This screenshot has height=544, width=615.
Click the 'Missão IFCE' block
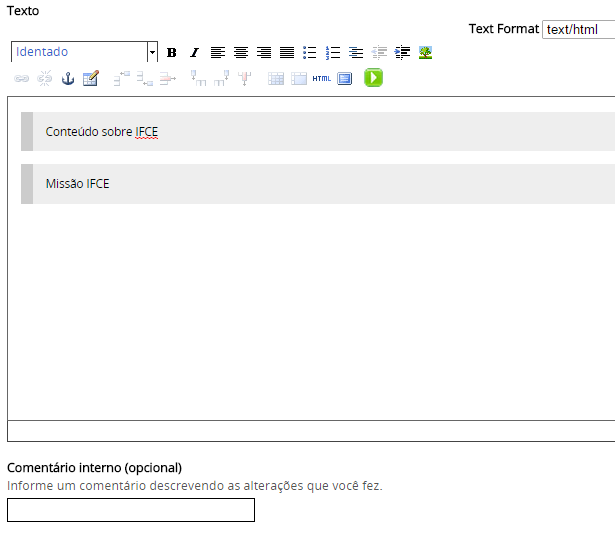pyautogui.click(x=318, y=184)
